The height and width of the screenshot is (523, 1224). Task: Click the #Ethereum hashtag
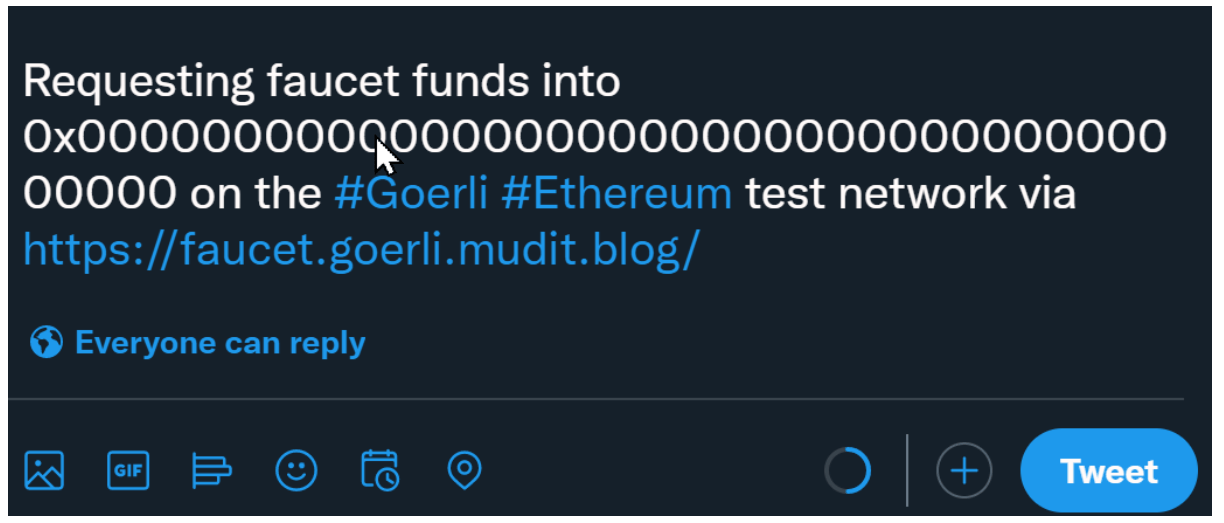(x=616, y=194)
